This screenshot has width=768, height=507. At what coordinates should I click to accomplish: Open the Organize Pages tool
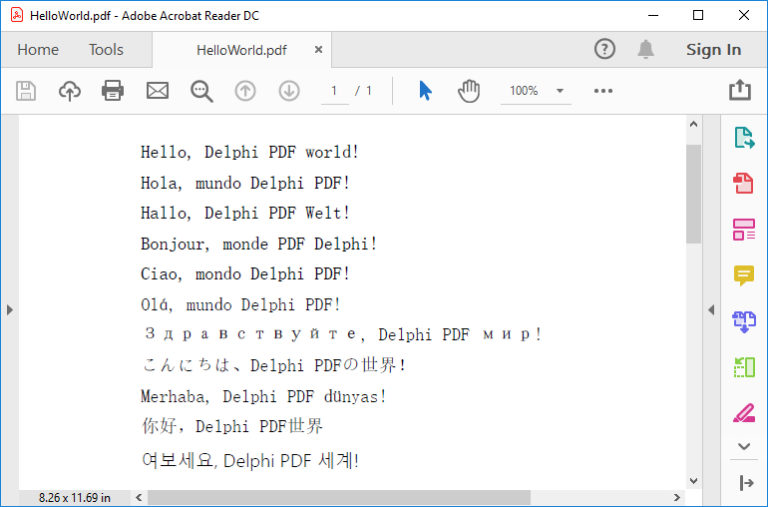744,367
